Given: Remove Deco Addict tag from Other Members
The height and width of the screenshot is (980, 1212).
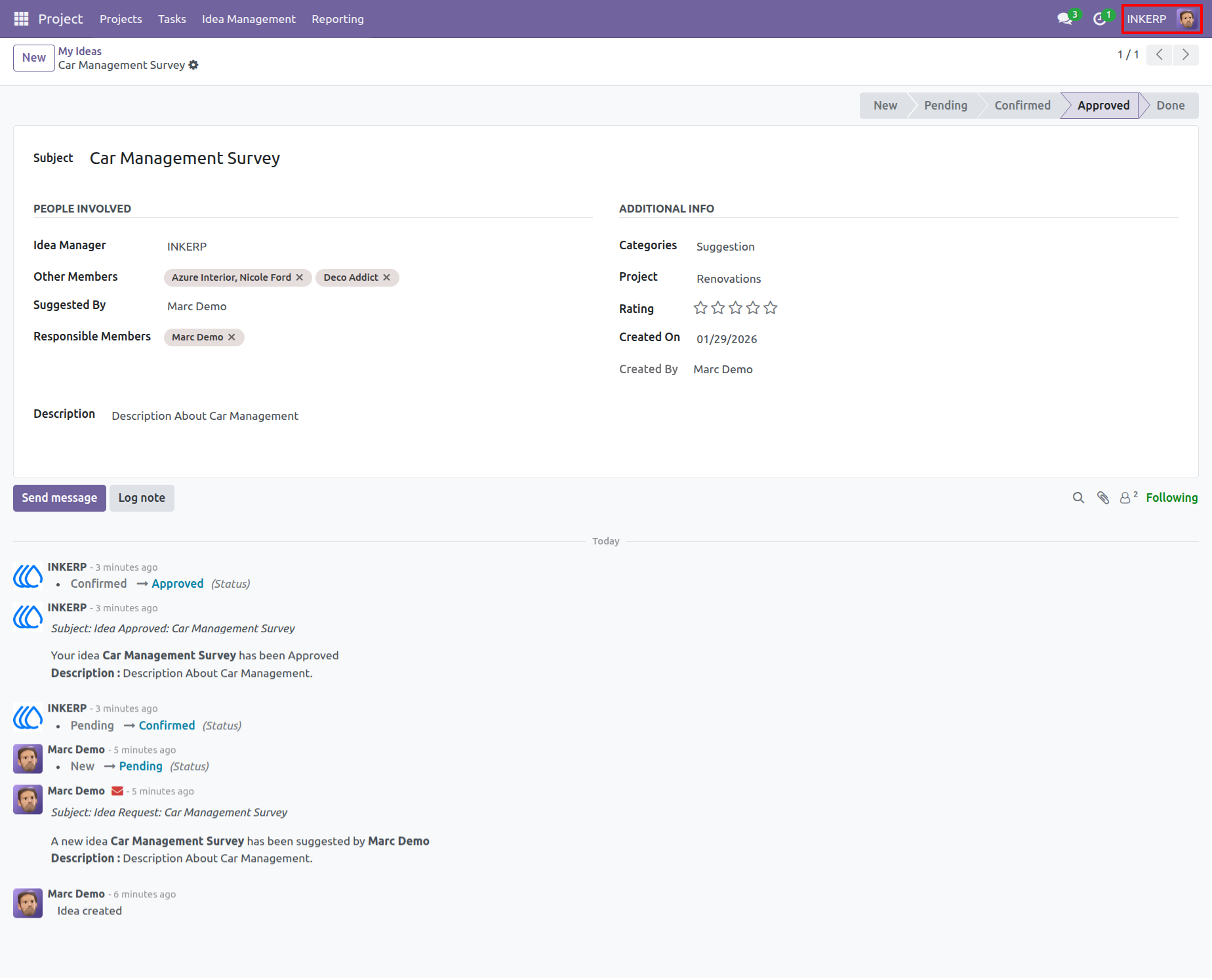Looking at the screenshot, I should (387, 277).
